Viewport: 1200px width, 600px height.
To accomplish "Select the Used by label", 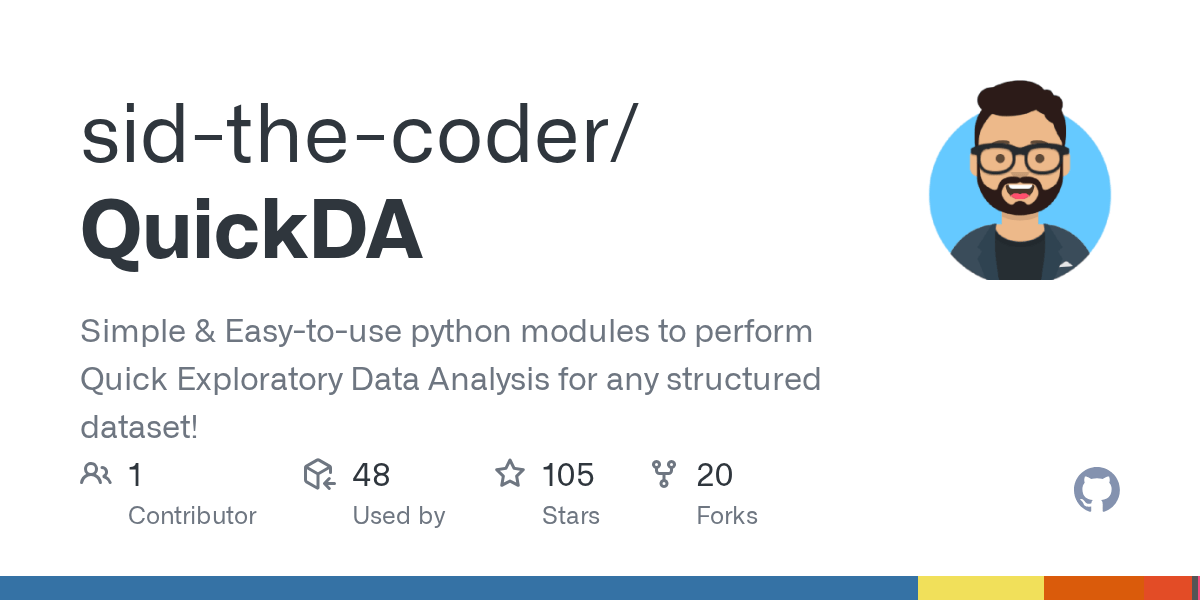I will pyautogui.click(x=398, y=516).
